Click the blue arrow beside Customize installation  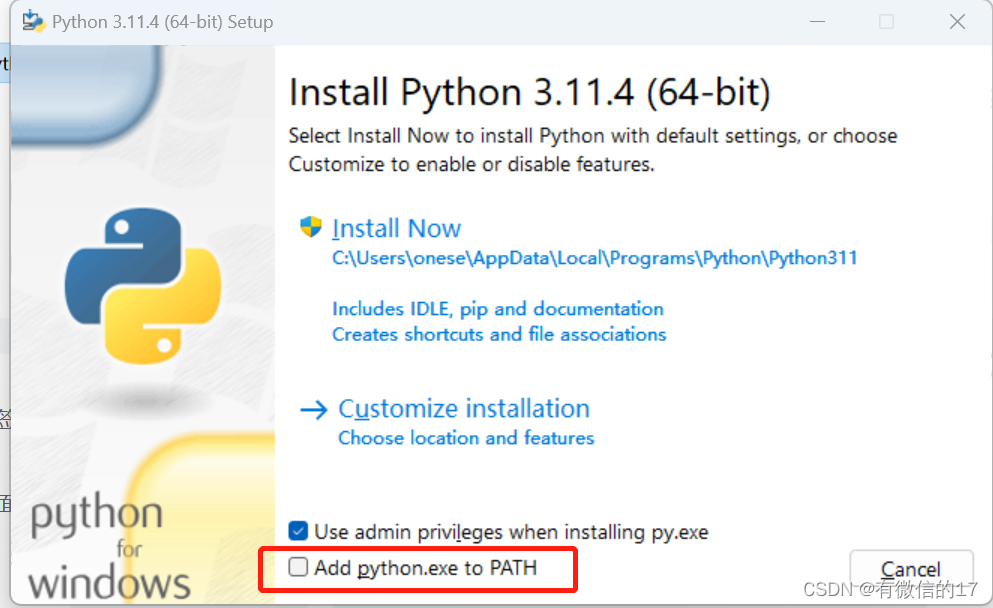[x=313, y=409]
